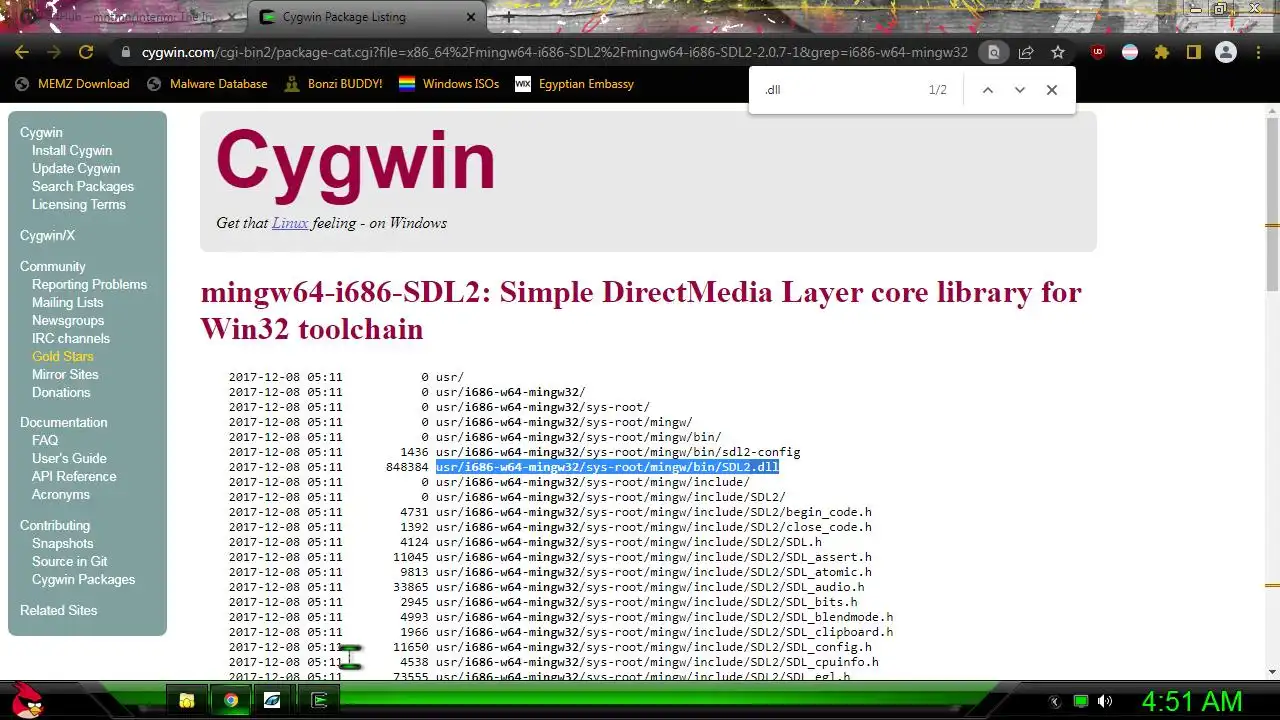Image resolution: width=1280 pixels, height=720 pixels.
Task: Click Chrome icon in taskbar
Action: tap(231, 700)
